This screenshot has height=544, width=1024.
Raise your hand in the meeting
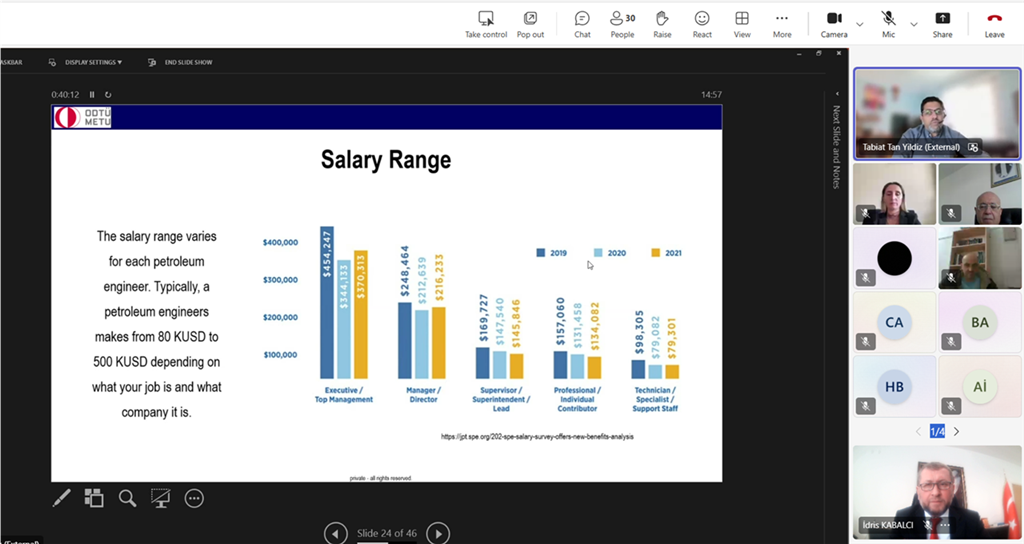pos(662,24)
